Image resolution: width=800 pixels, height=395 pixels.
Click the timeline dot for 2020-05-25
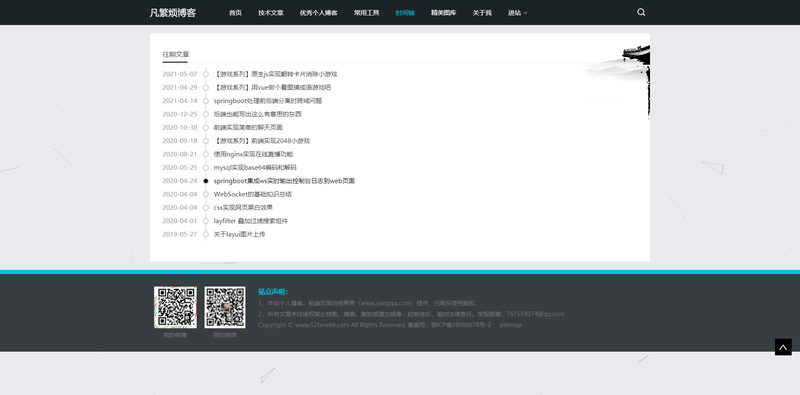(x=206, y=167)
